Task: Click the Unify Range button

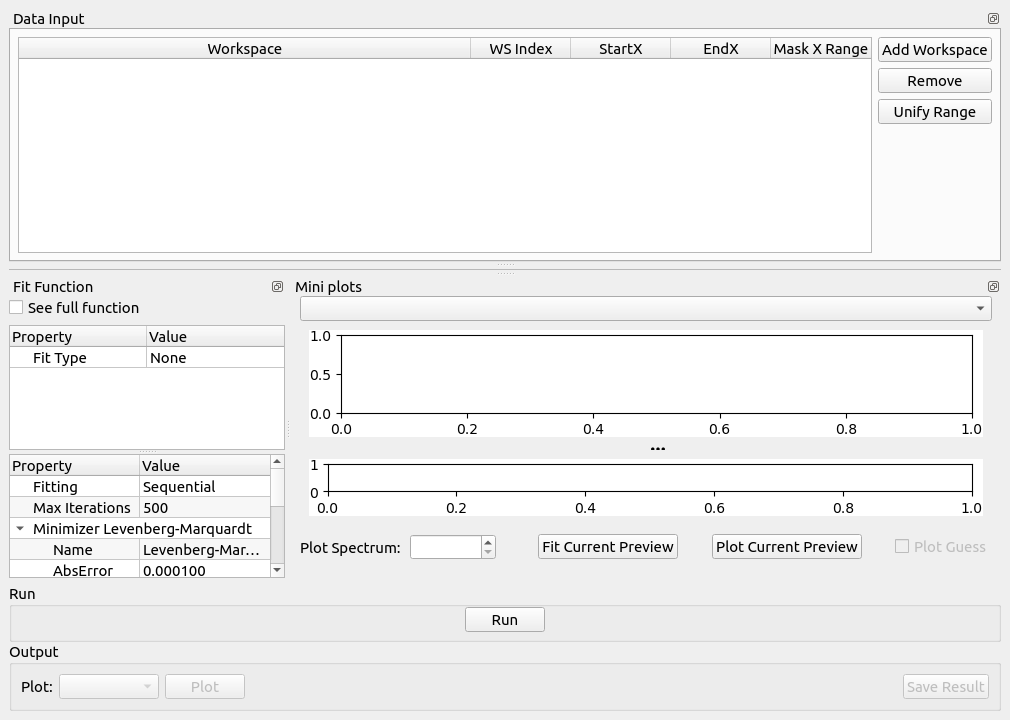Action: point(934,112)
